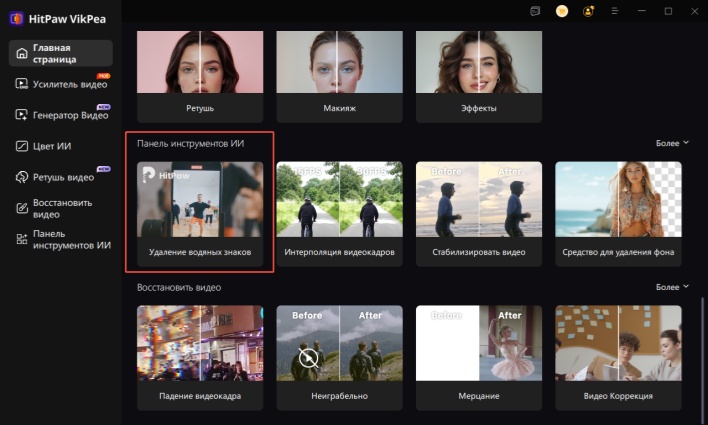Click the Стабилизировать видео label
The width and height of the screenshot is (708, 425).
479,252
